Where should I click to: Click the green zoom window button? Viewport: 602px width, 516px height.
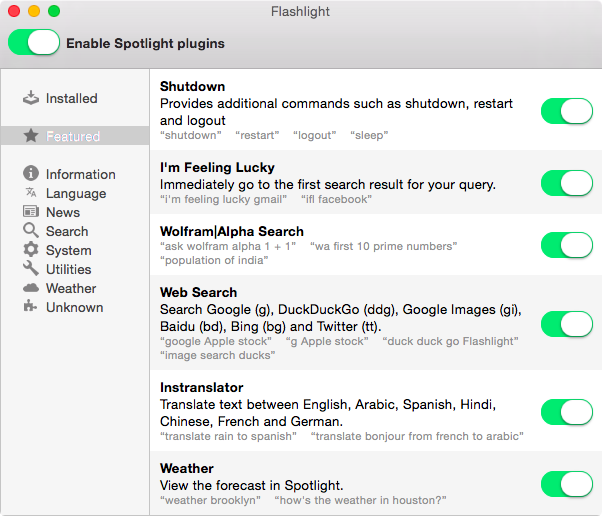tap(54, 11)
